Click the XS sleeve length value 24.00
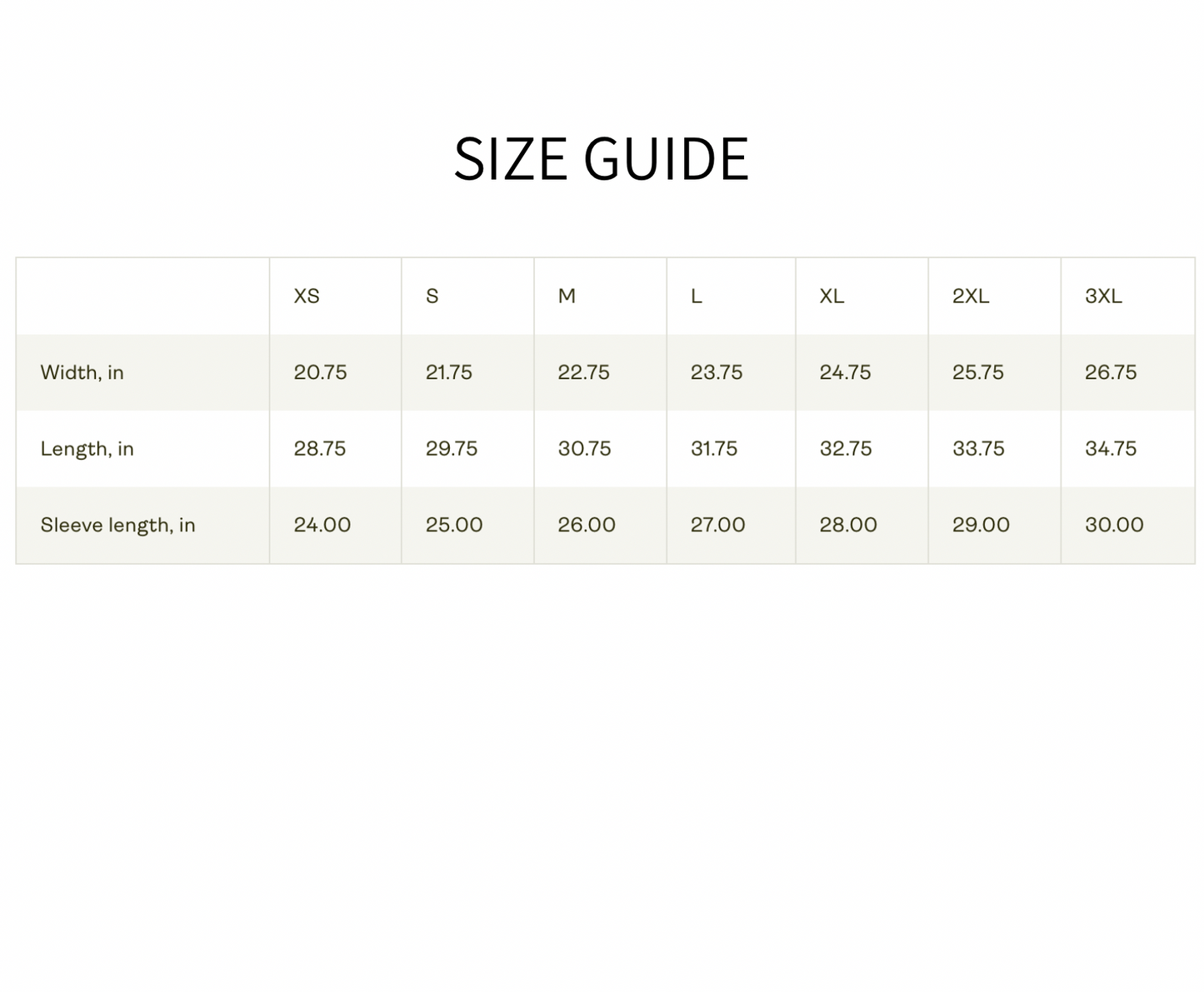The width and height of the screenshot is (1204, 992). click(322, 526)
